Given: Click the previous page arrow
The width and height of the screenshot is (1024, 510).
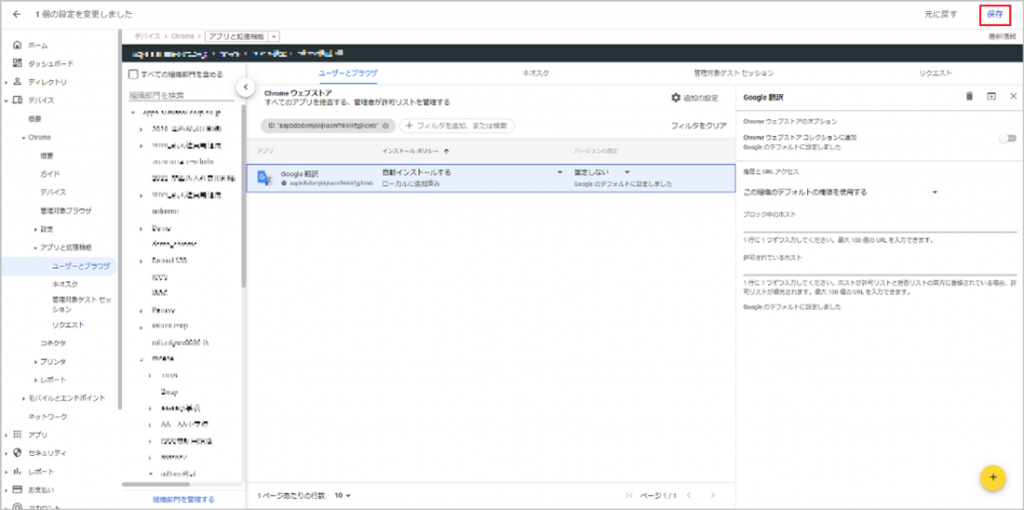Looking at the screenshot, I should point(688,496).
